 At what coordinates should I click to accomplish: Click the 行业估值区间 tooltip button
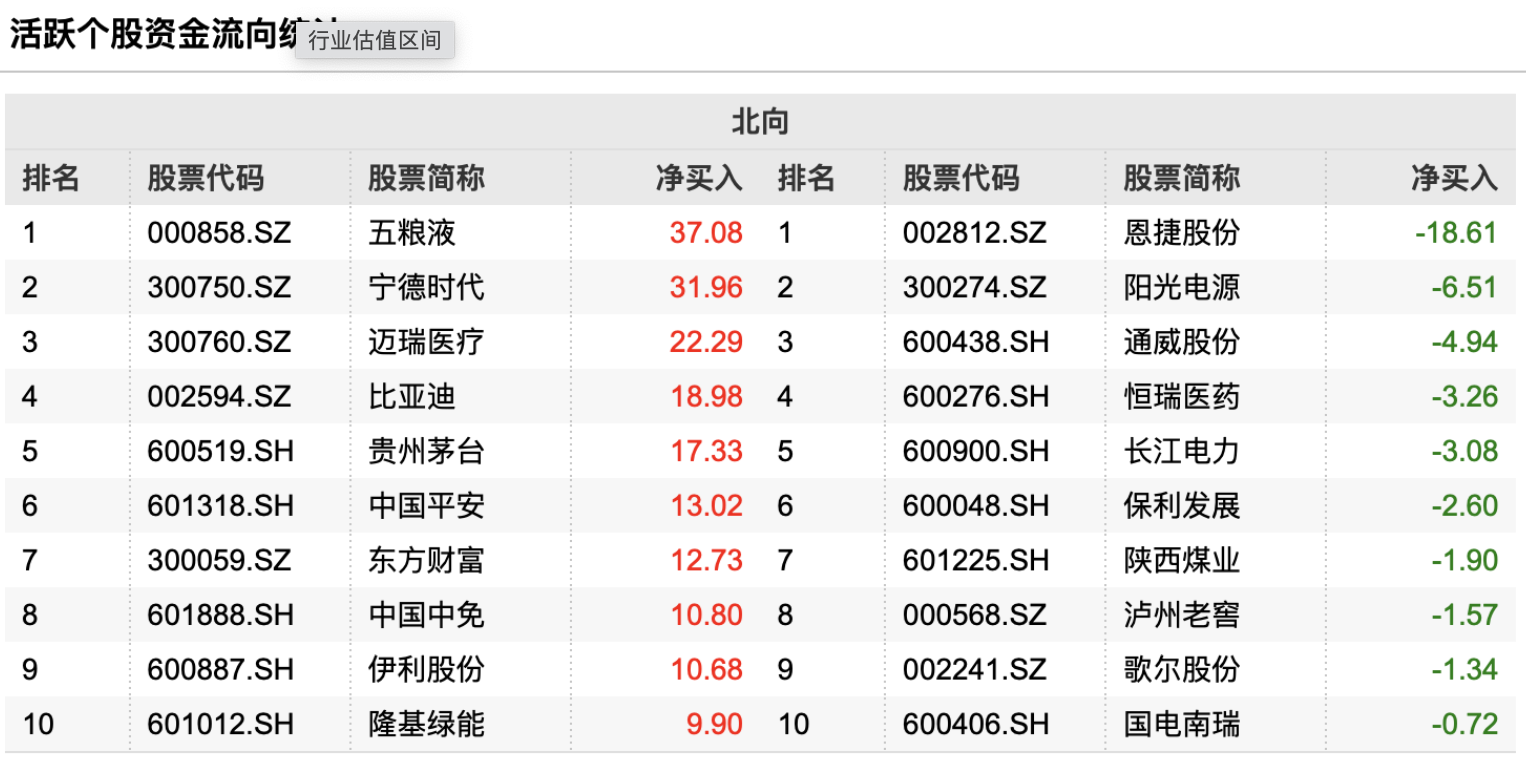point(375,40)
